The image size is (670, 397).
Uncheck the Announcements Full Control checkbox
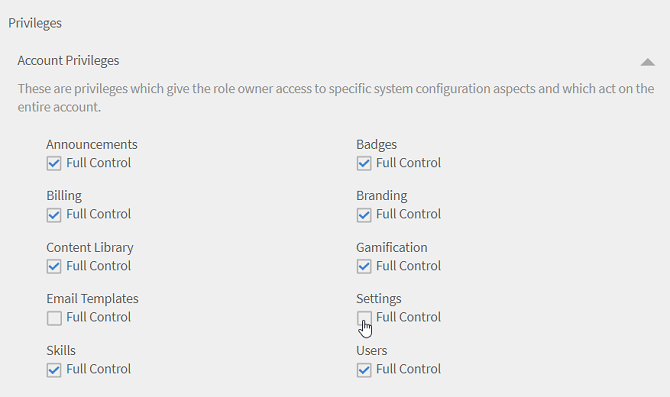point(54,164)
